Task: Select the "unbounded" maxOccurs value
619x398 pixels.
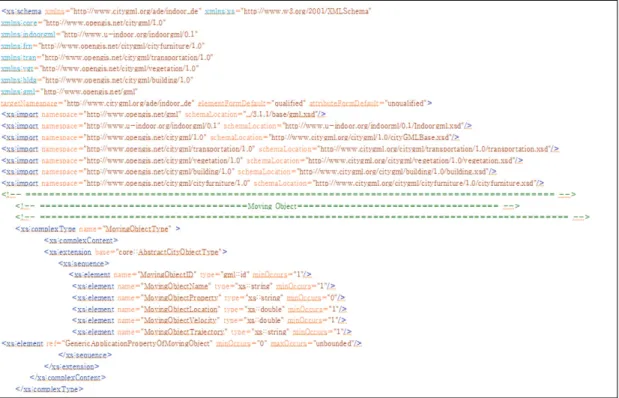Action: (x=332, y=344)
